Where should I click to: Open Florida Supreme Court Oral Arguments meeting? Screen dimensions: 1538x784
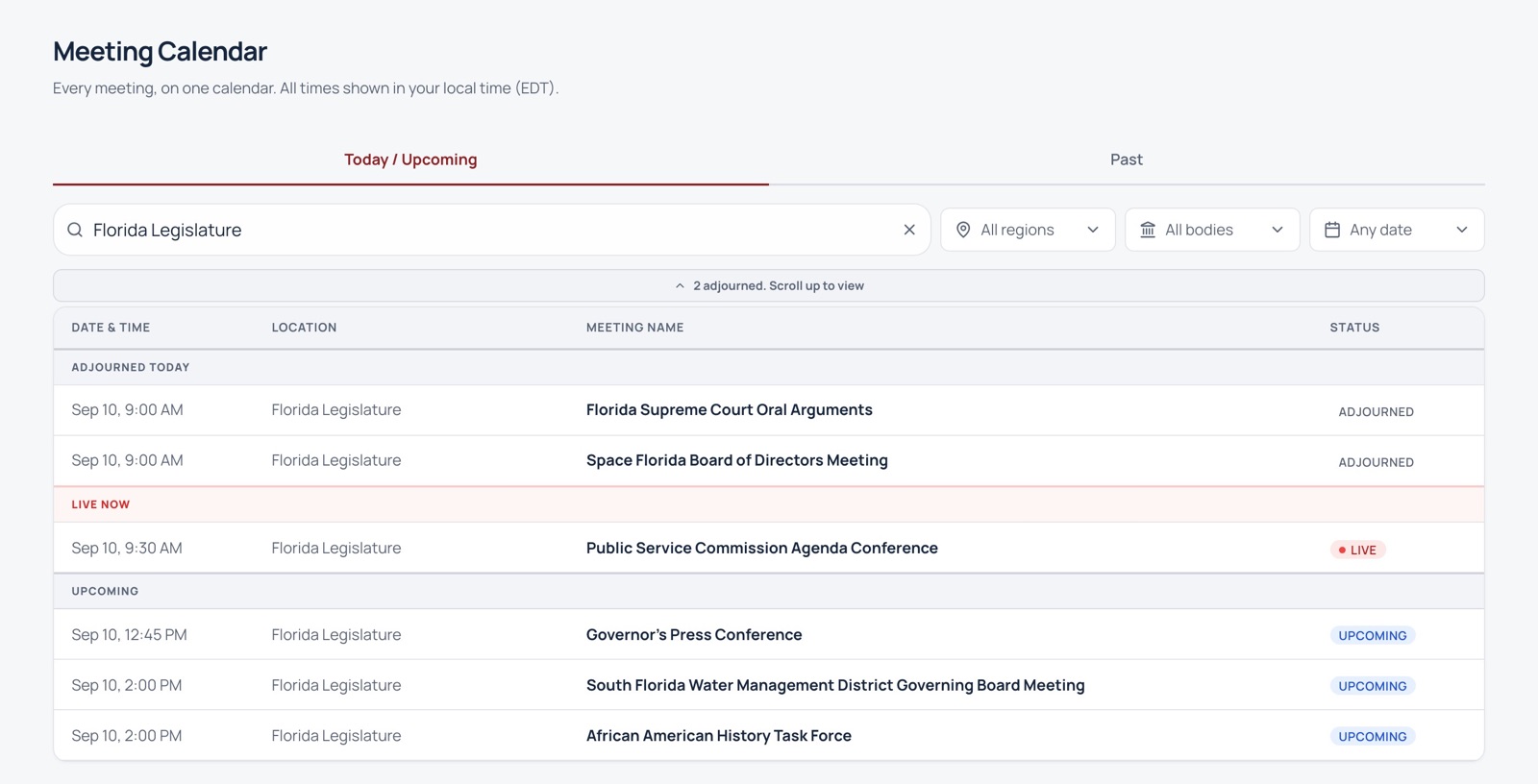(730, 409)
